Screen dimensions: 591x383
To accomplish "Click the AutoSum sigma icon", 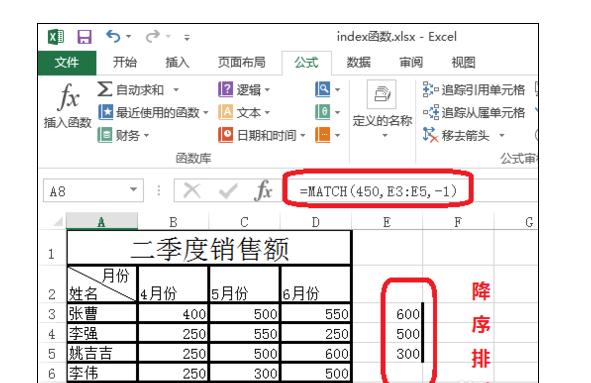I will (105, 89).
